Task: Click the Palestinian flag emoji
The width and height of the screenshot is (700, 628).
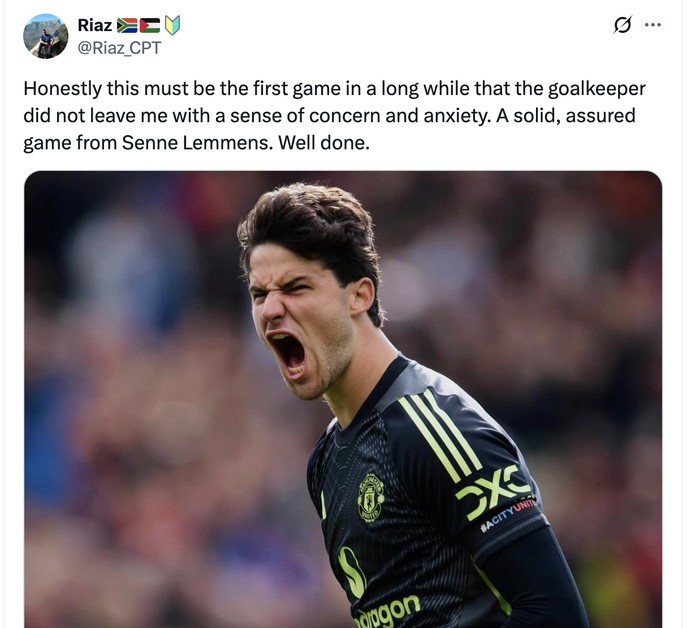Action: click(x=150, y=25)
